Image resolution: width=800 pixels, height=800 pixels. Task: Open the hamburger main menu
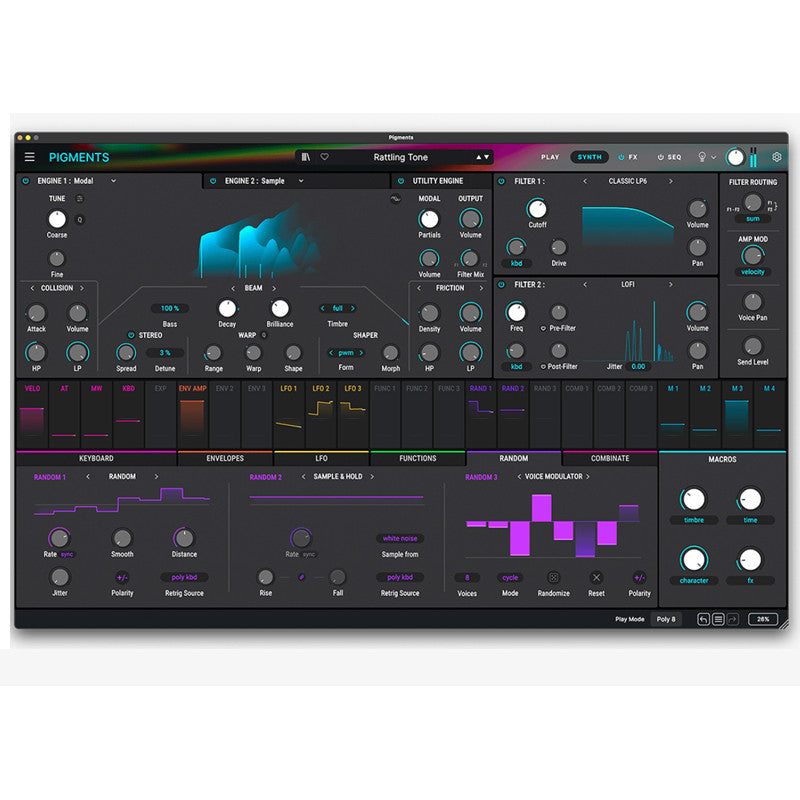30,157
